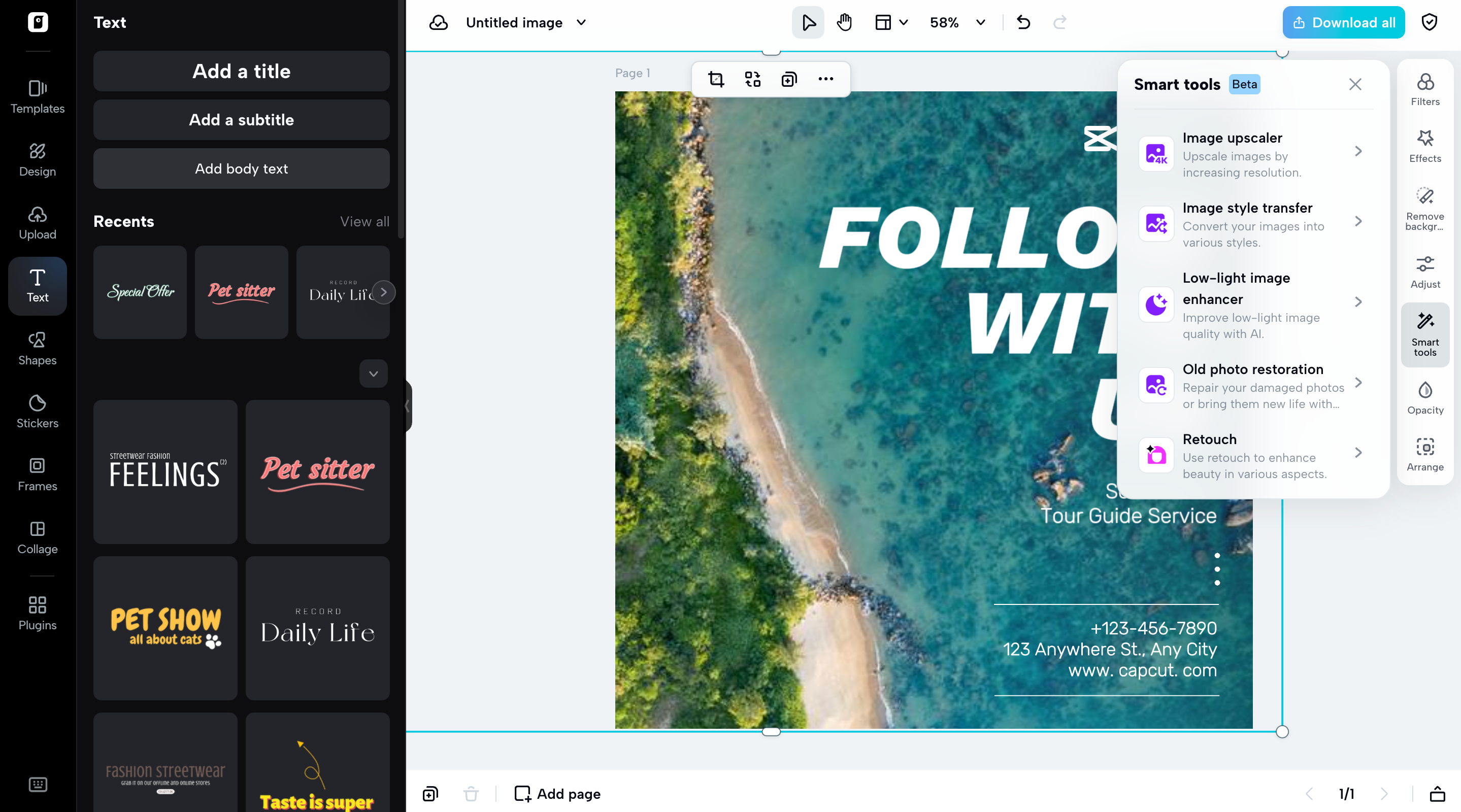The width and height of the screenshot is (1461, 812).
Task: Click the Download all button
Action: (x=1344, y=23)
